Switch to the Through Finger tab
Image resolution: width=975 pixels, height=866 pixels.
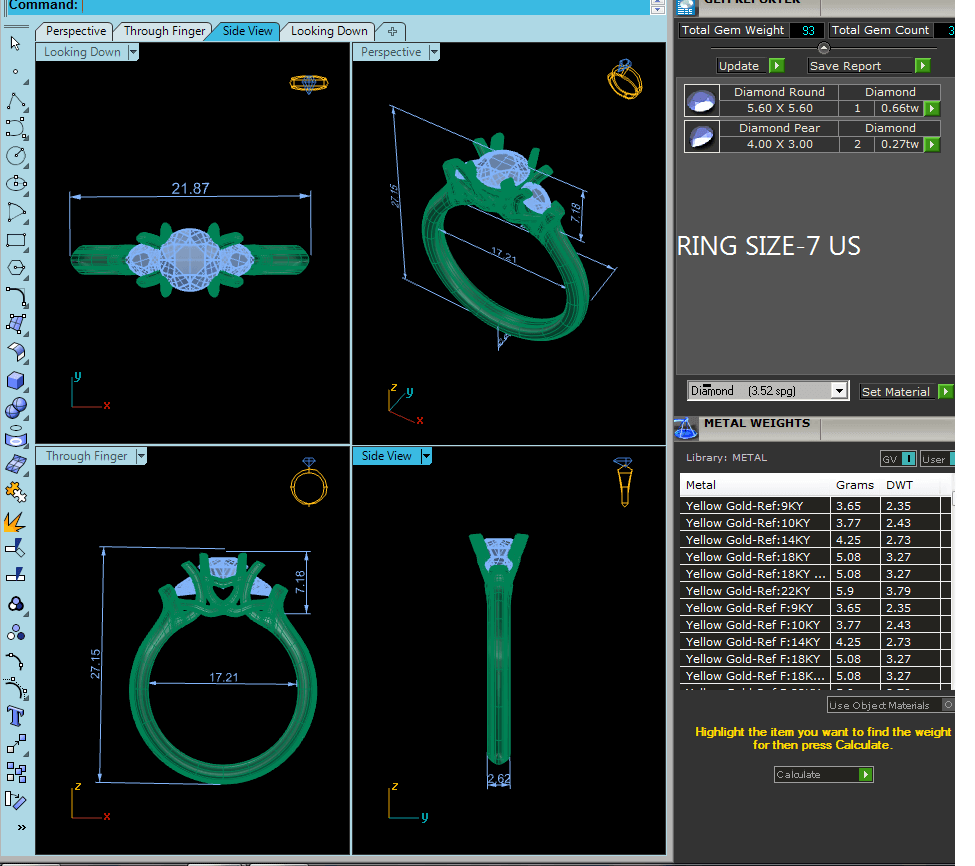coord(165,31)
